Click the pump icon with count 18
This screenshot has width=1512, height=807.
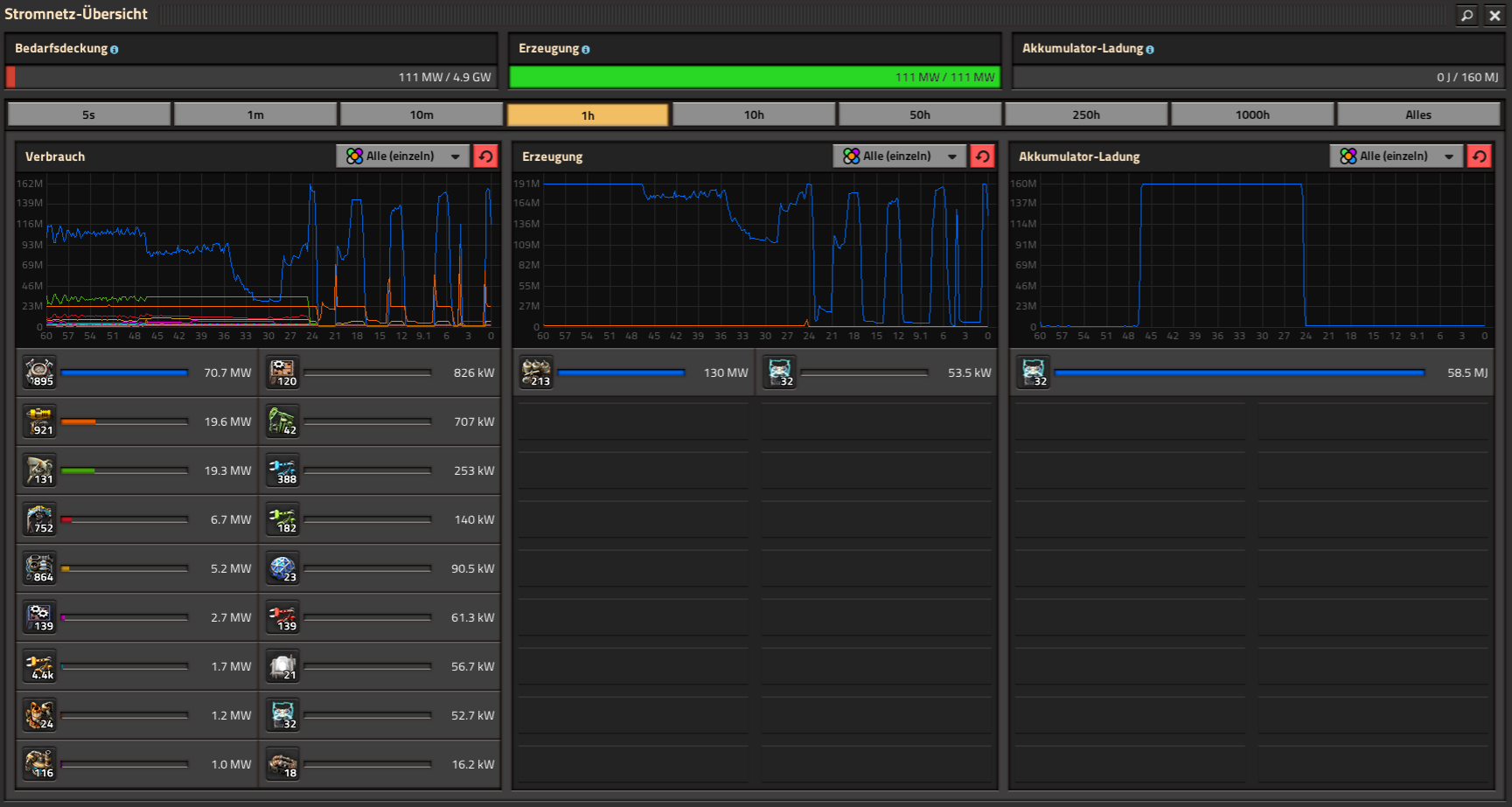coord(282,764)
